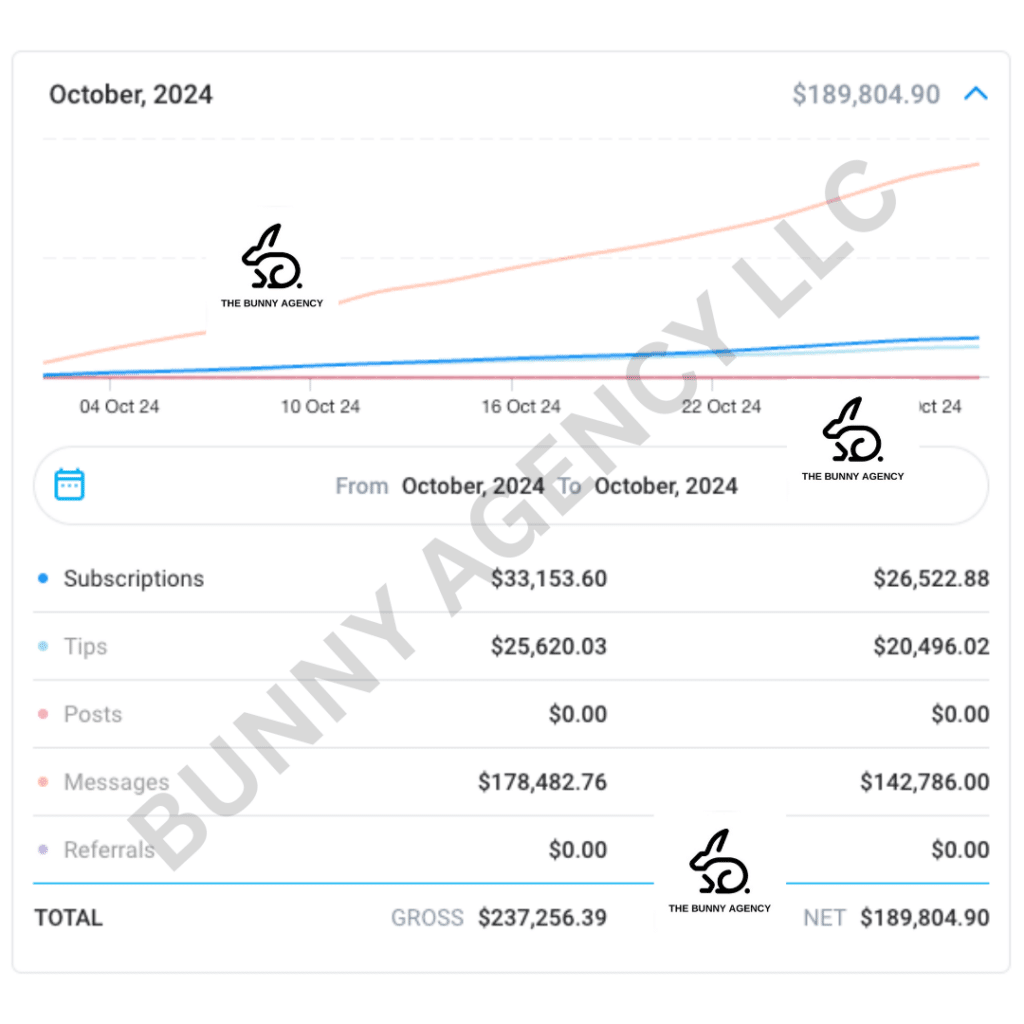Click the $189,804.90 header total
The image size is (1024, 1024).
coord(866,95)
